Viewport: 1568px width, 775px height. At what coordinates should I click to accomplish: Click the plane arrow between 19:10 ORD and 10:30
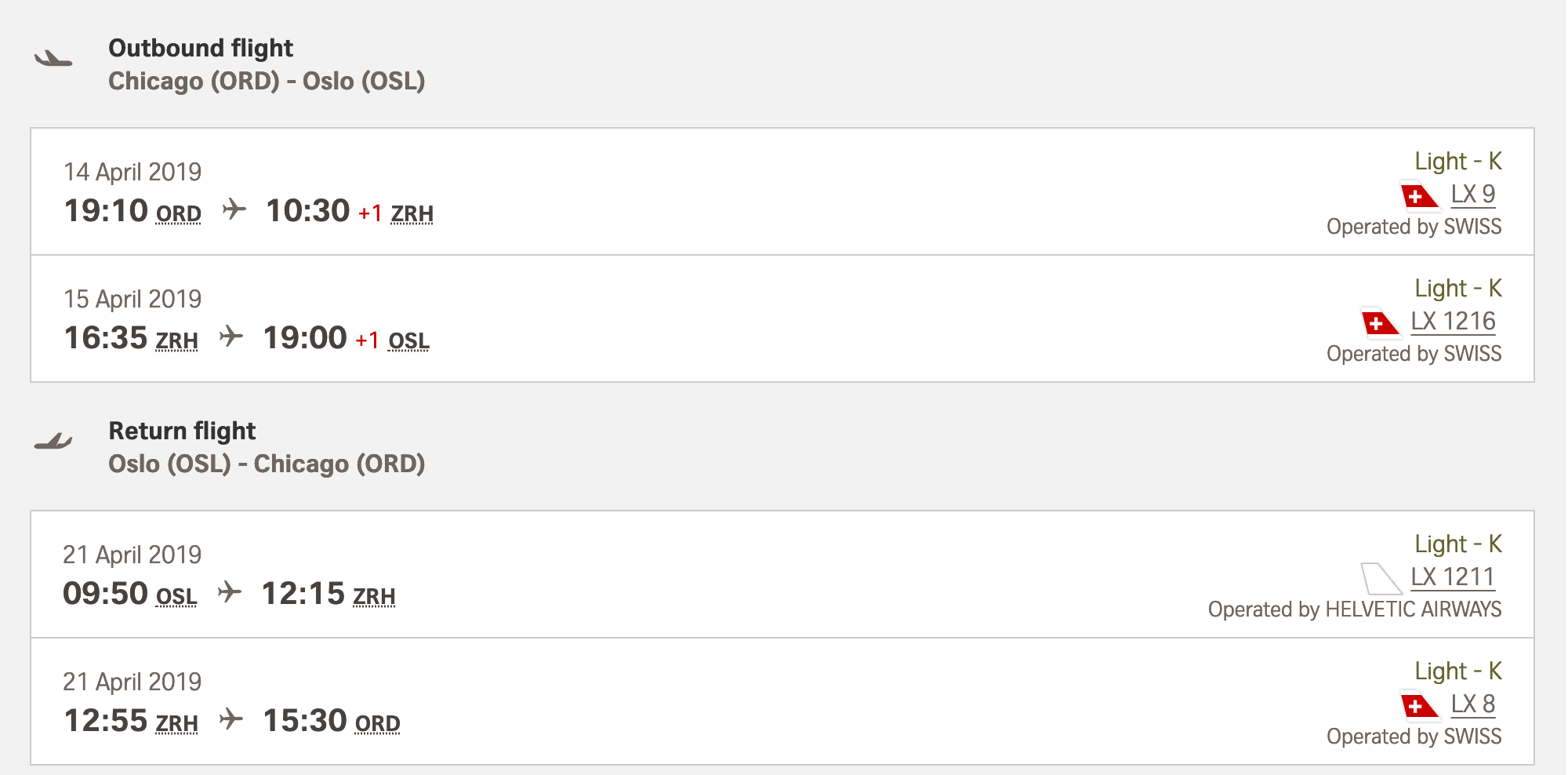click(234, 209)
